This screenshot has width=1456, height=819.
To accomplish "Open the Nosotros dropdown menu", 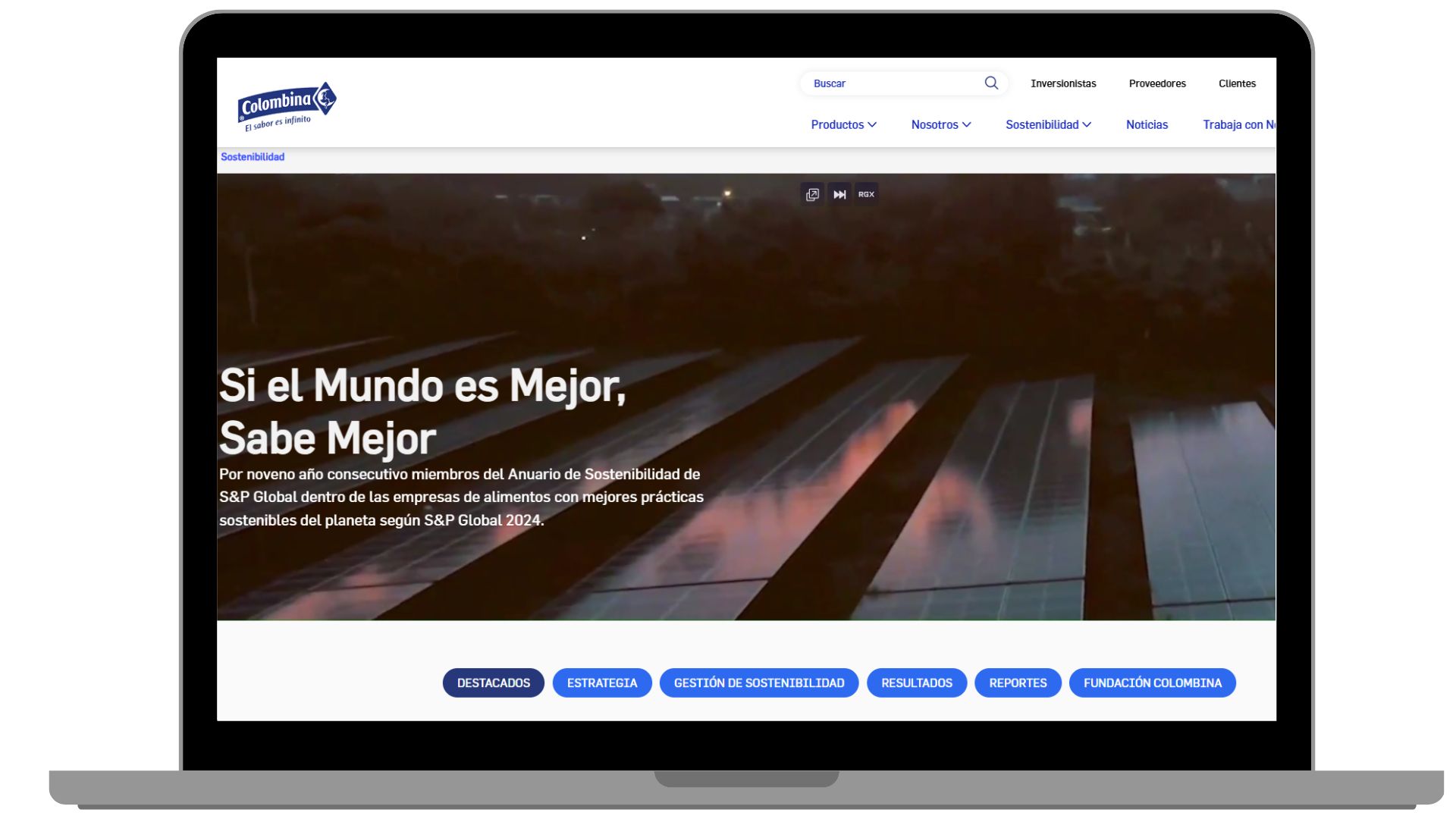I will (x=940, y=125).
